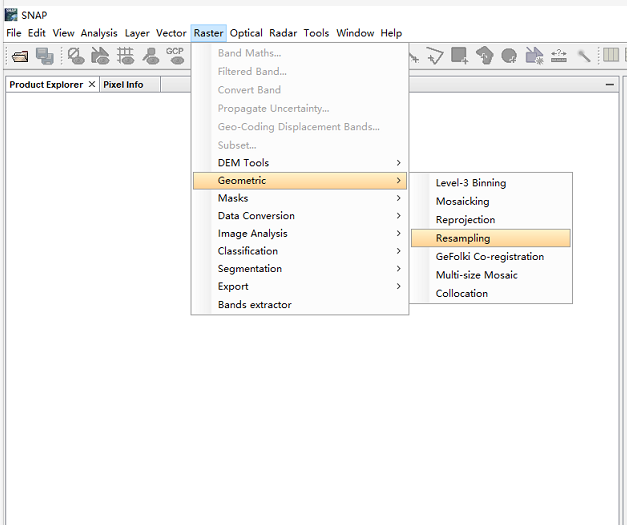Screen dimensions: 627x525
Task: Close the open Raster menu
Action: coord(208,33)
